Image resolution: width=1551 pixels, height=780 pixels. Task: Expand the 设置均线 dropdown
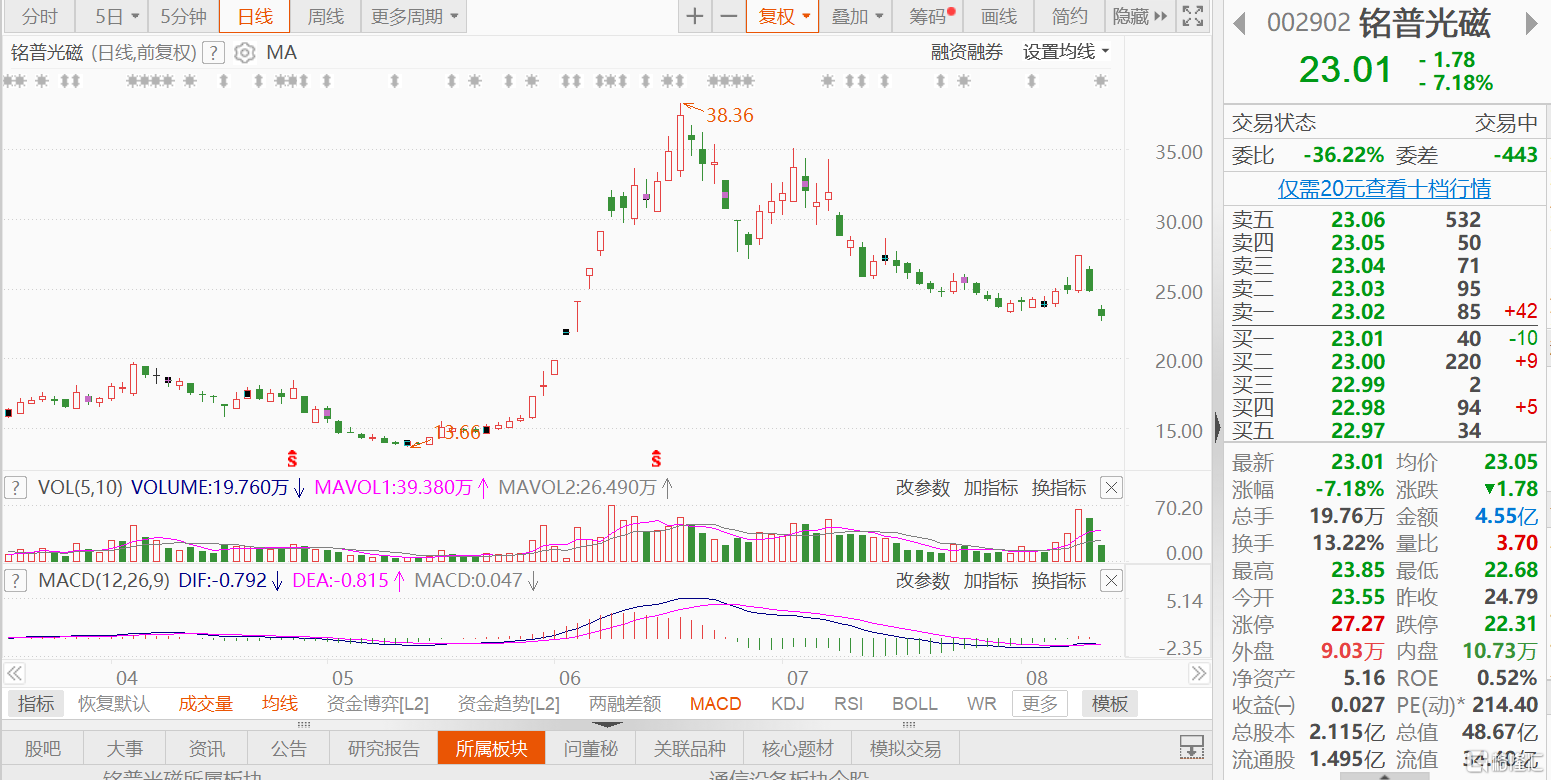point(1065,52)
